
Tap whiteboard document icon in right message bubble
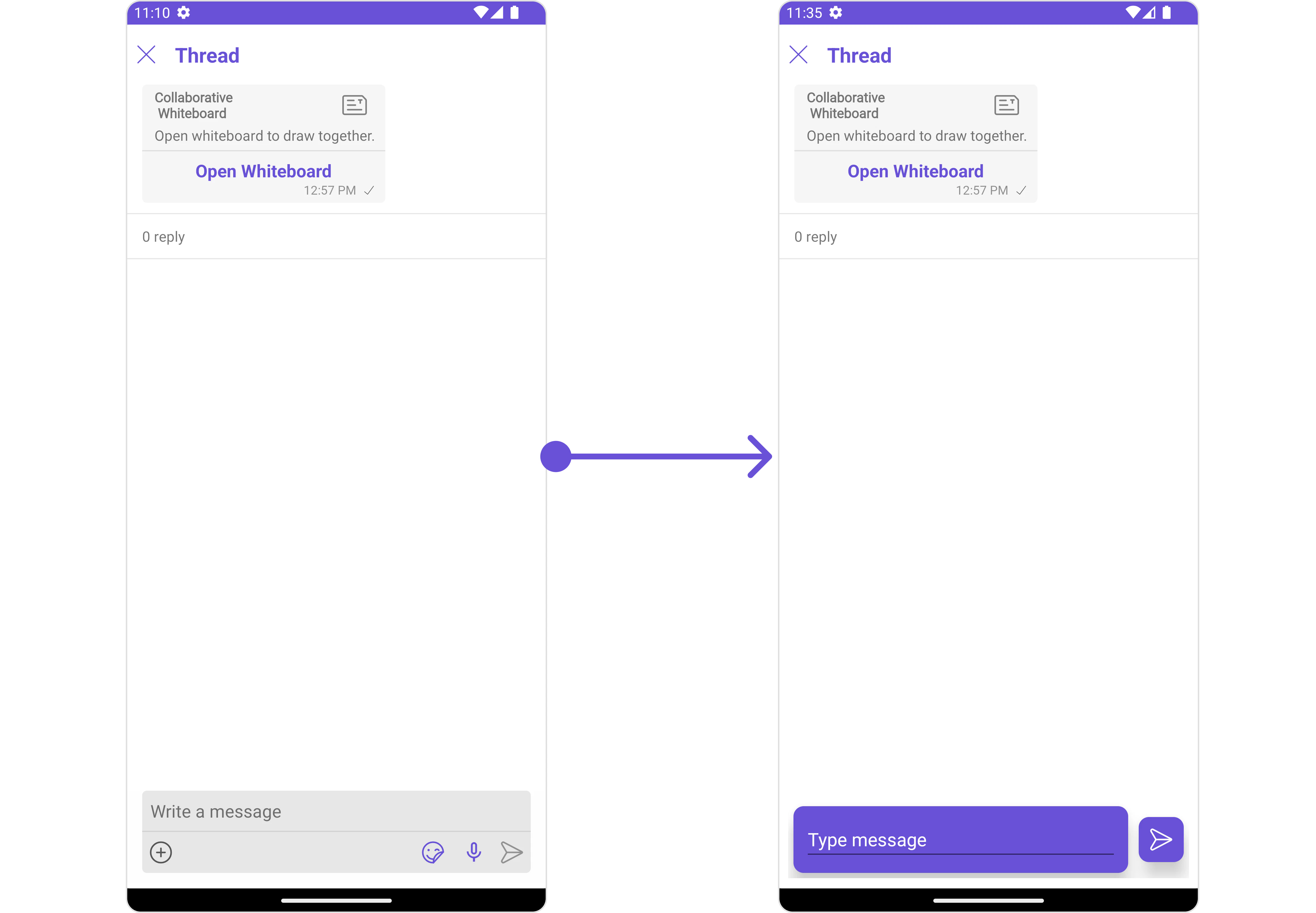[x=1006, y=105]
